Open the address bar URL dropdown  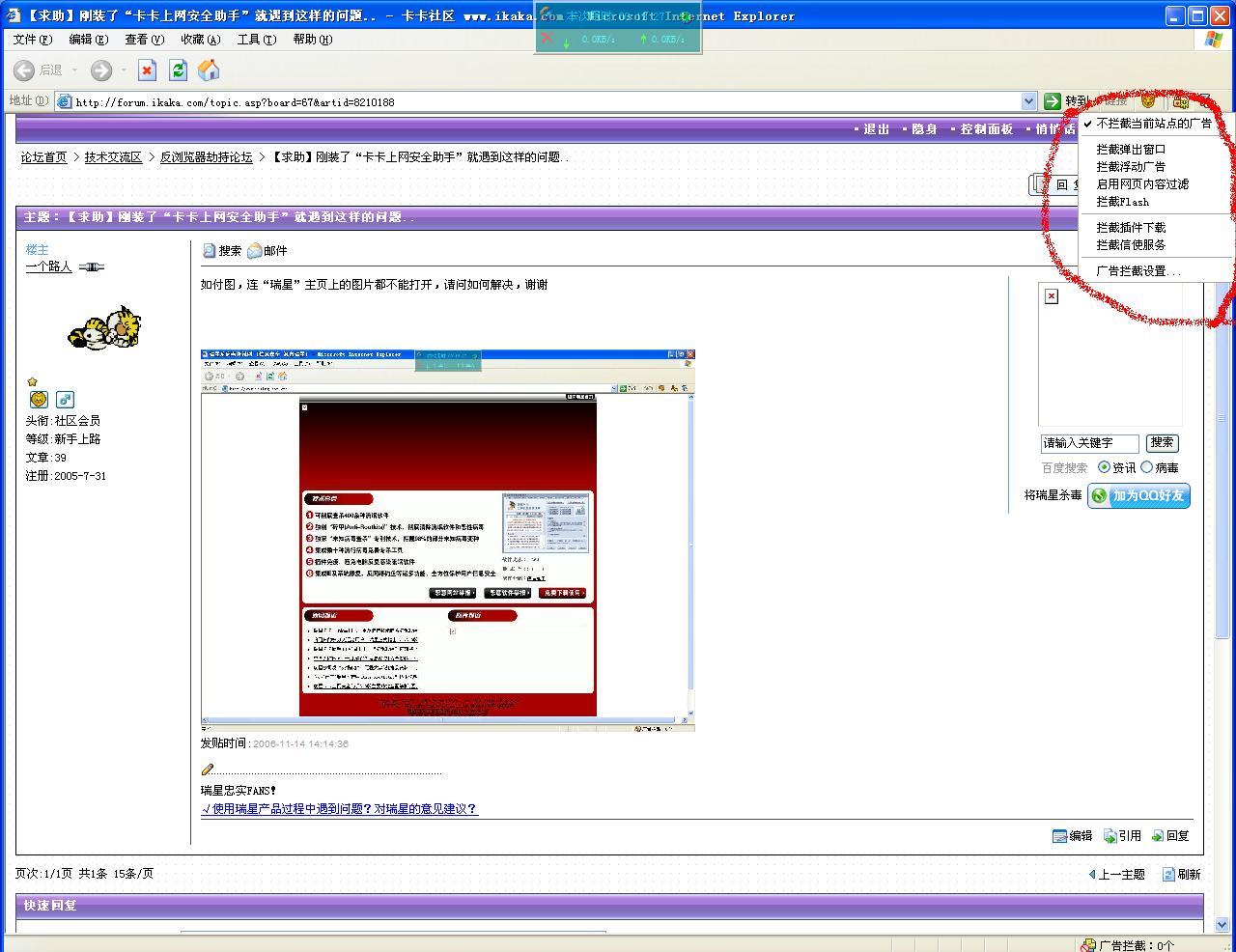[x=1028, y=101]
